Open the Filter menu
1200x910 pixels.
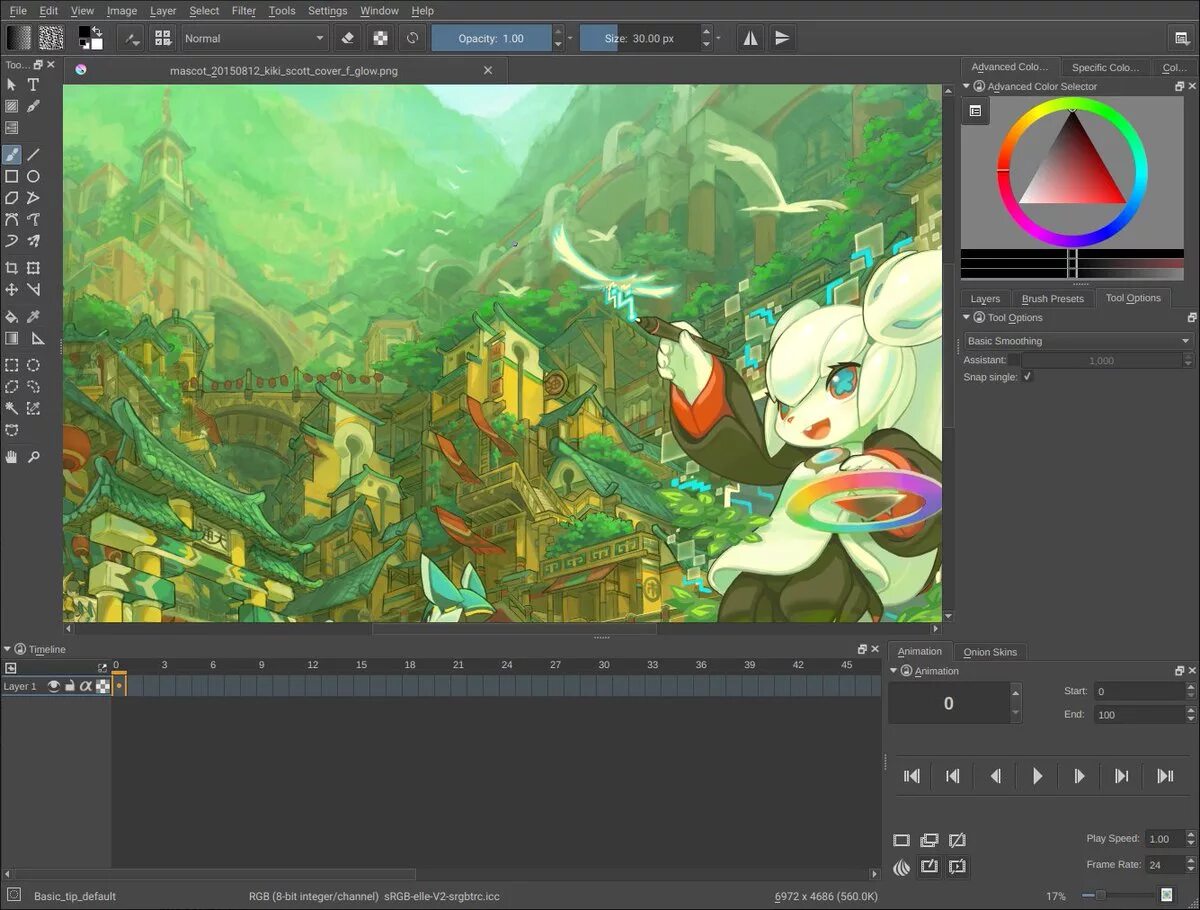click(x=243, y=11)
